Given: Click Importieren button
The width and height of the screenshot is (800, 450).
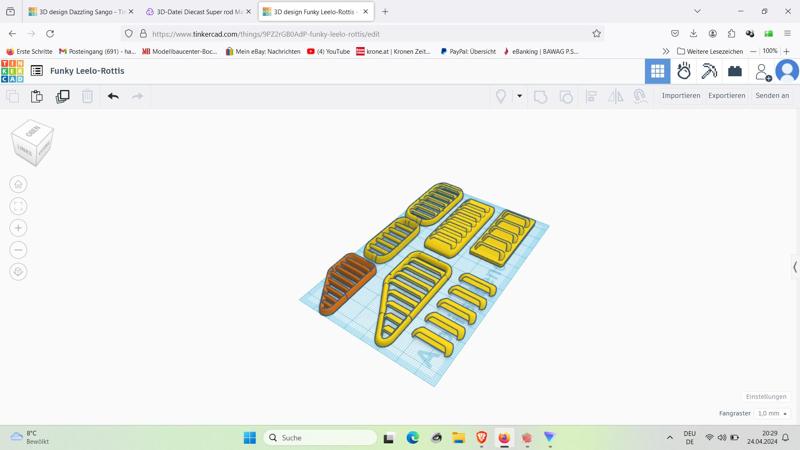Looking at the screenshot, I should (x=681, y=95).
